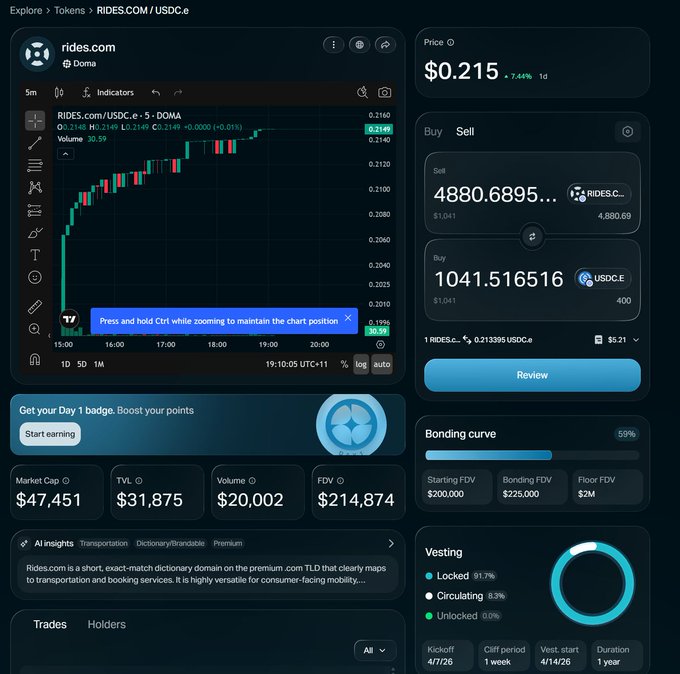Screen dimensions: 680x674
Task: Click the TVL info icon
Action: coord(139,481)
